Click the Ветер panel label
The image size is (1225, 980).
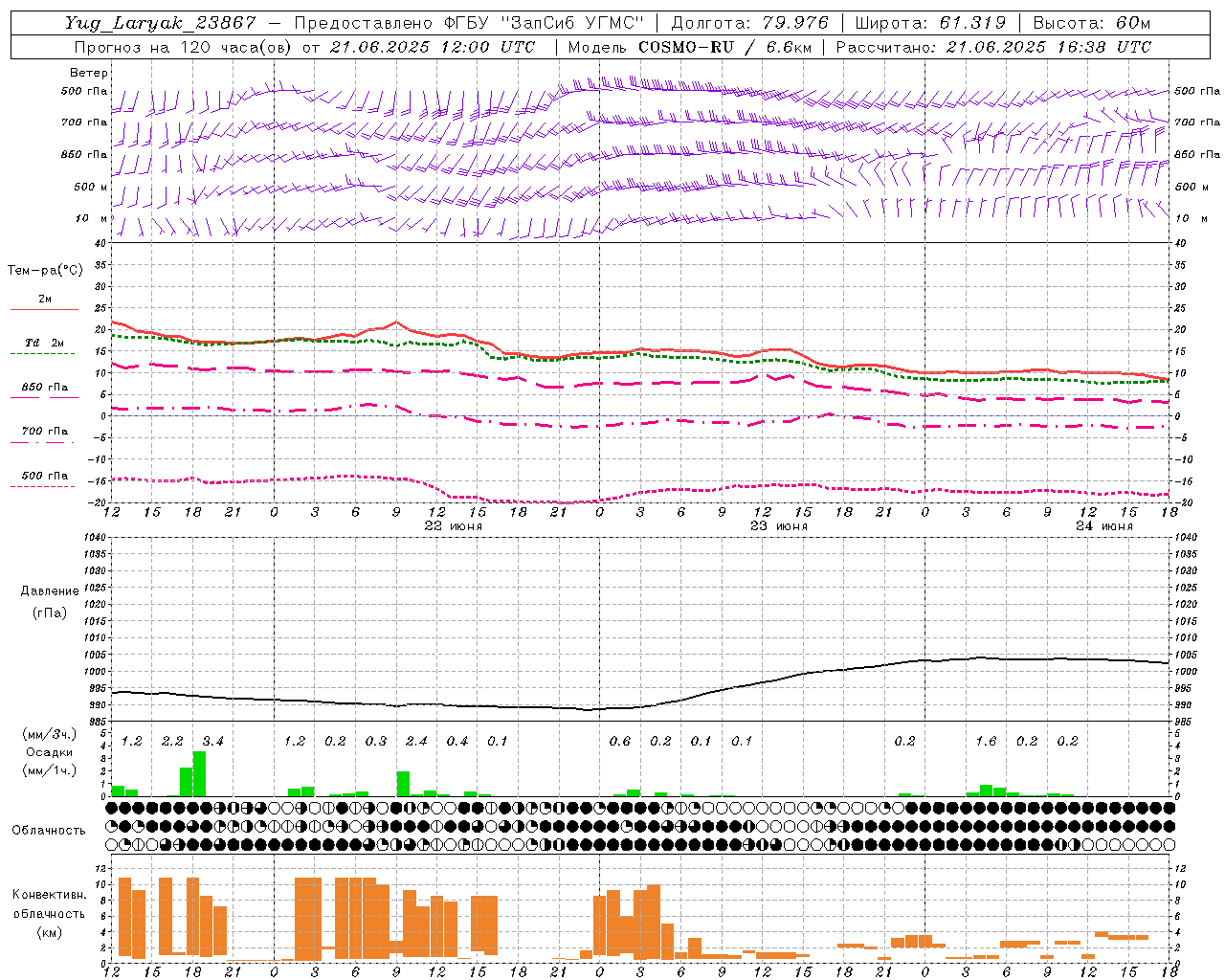click(x=88, y=73)
